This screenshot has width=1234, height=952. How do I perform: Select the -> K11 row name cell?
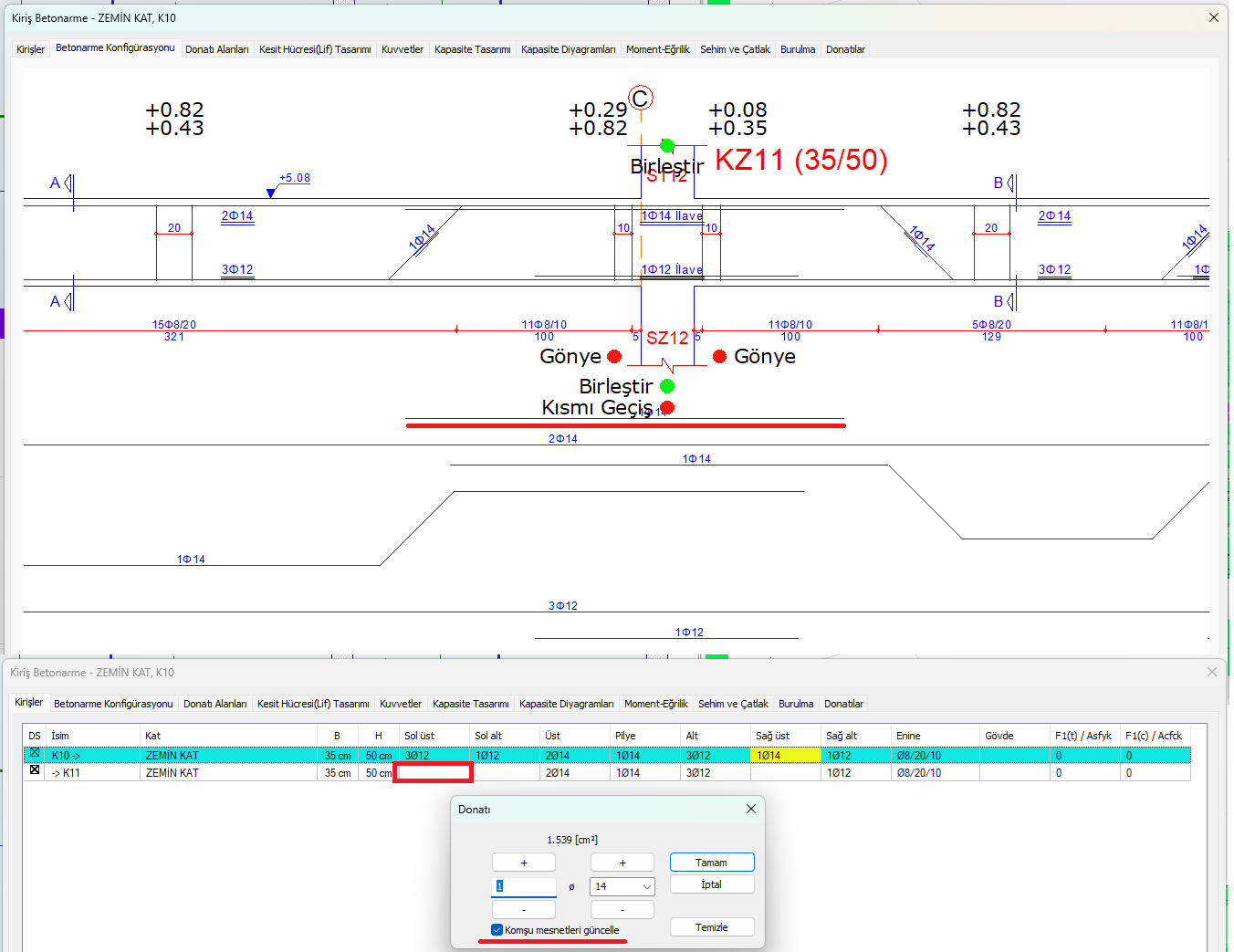[x=92, y=772]
